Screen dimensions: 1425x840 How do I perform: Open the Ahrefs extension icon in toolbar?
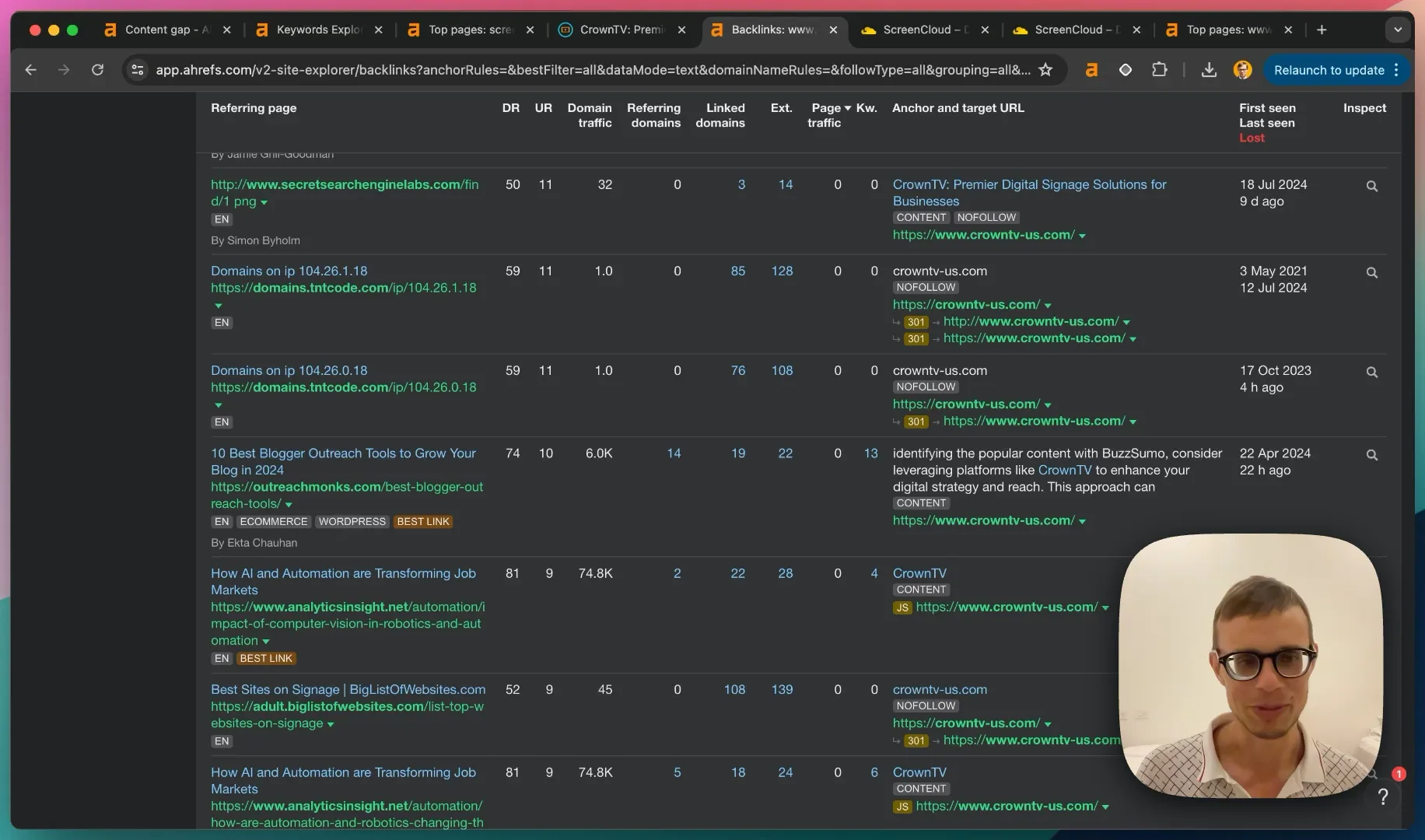tap(1091, 70)
